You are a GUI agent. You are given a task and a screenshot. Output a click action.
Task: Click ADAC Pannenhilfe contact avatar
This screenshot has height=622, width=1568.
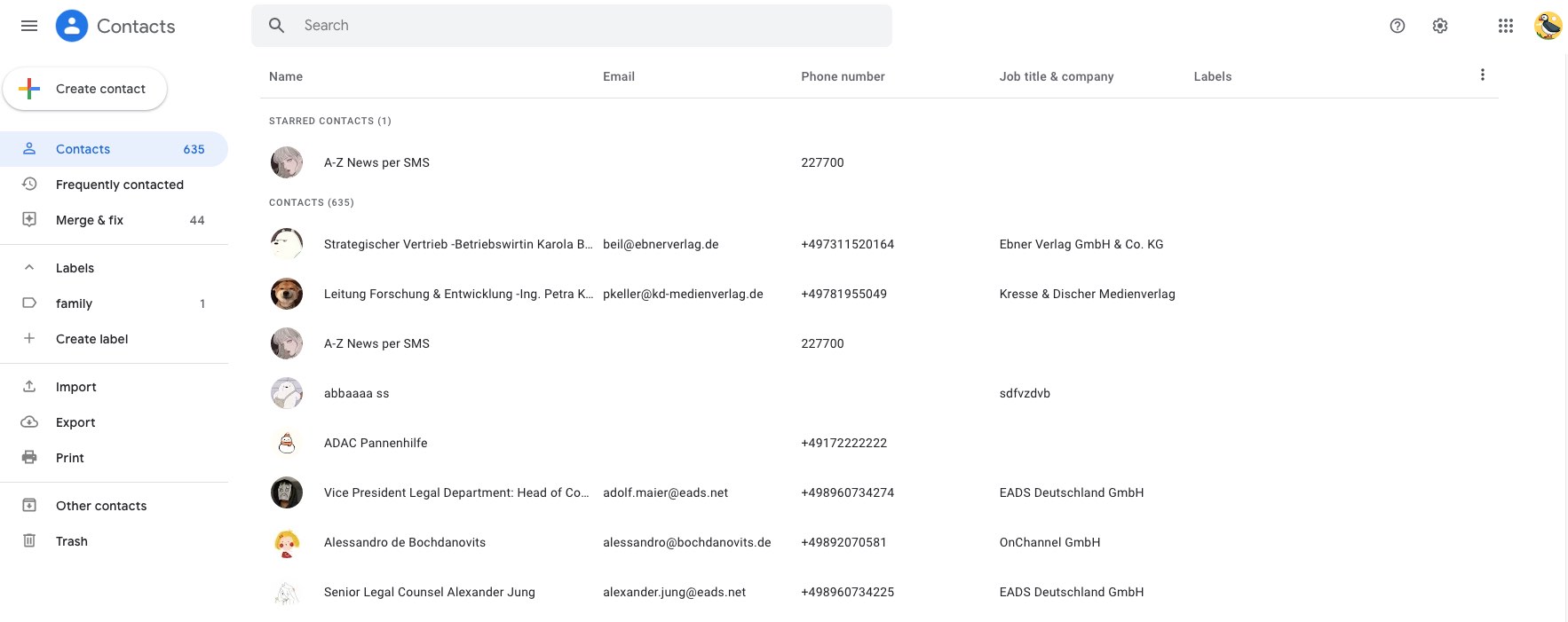click(x=287, y=443)
